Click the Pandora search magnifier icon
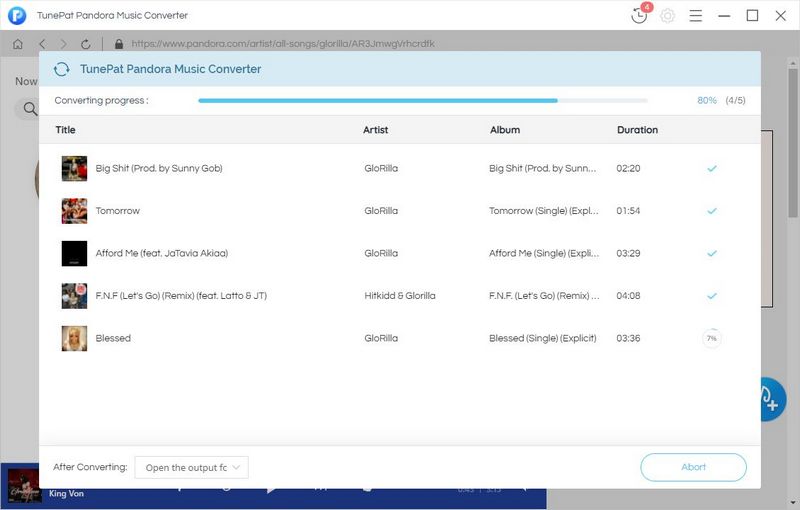The height and width of the screenshot is (510, 800). point(31,109)
